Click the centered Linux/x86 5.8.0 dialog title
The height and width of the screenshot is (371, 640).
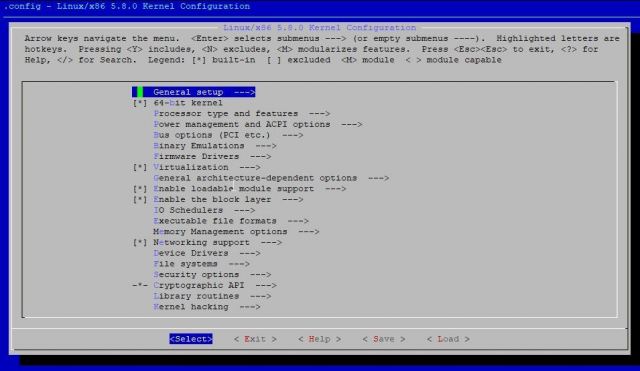click(x=320, y=27)
